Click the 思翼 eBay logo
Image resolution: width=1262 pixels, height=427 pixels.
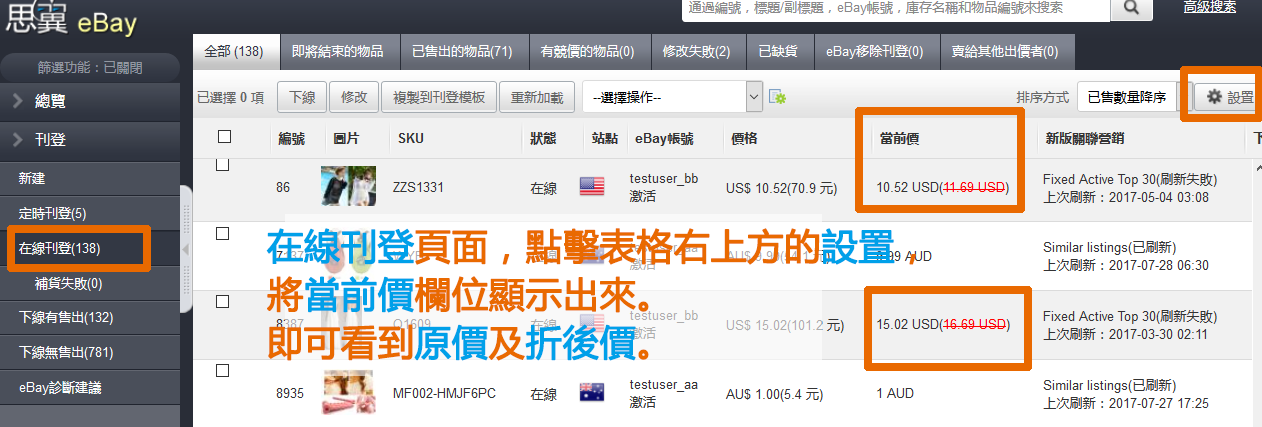coord(69,18)
